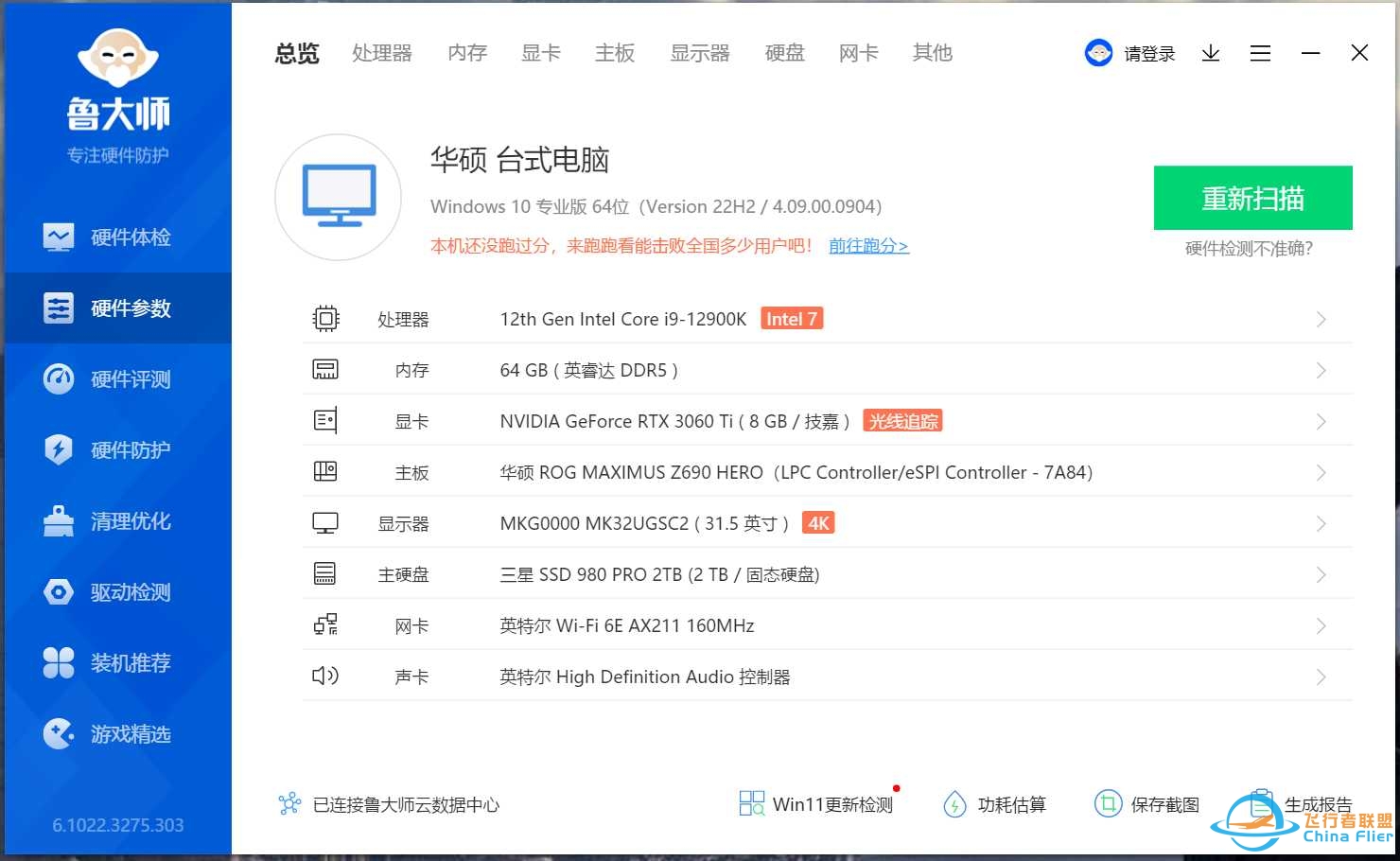Switch to top 主板 tab
Screen dimensions: 1400x861
615,53
